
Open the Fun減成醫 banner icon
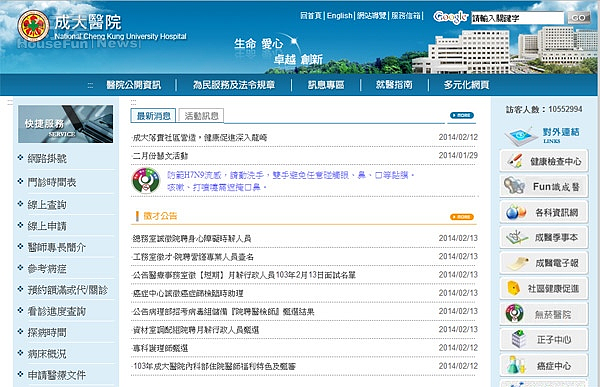click(514, 186)
